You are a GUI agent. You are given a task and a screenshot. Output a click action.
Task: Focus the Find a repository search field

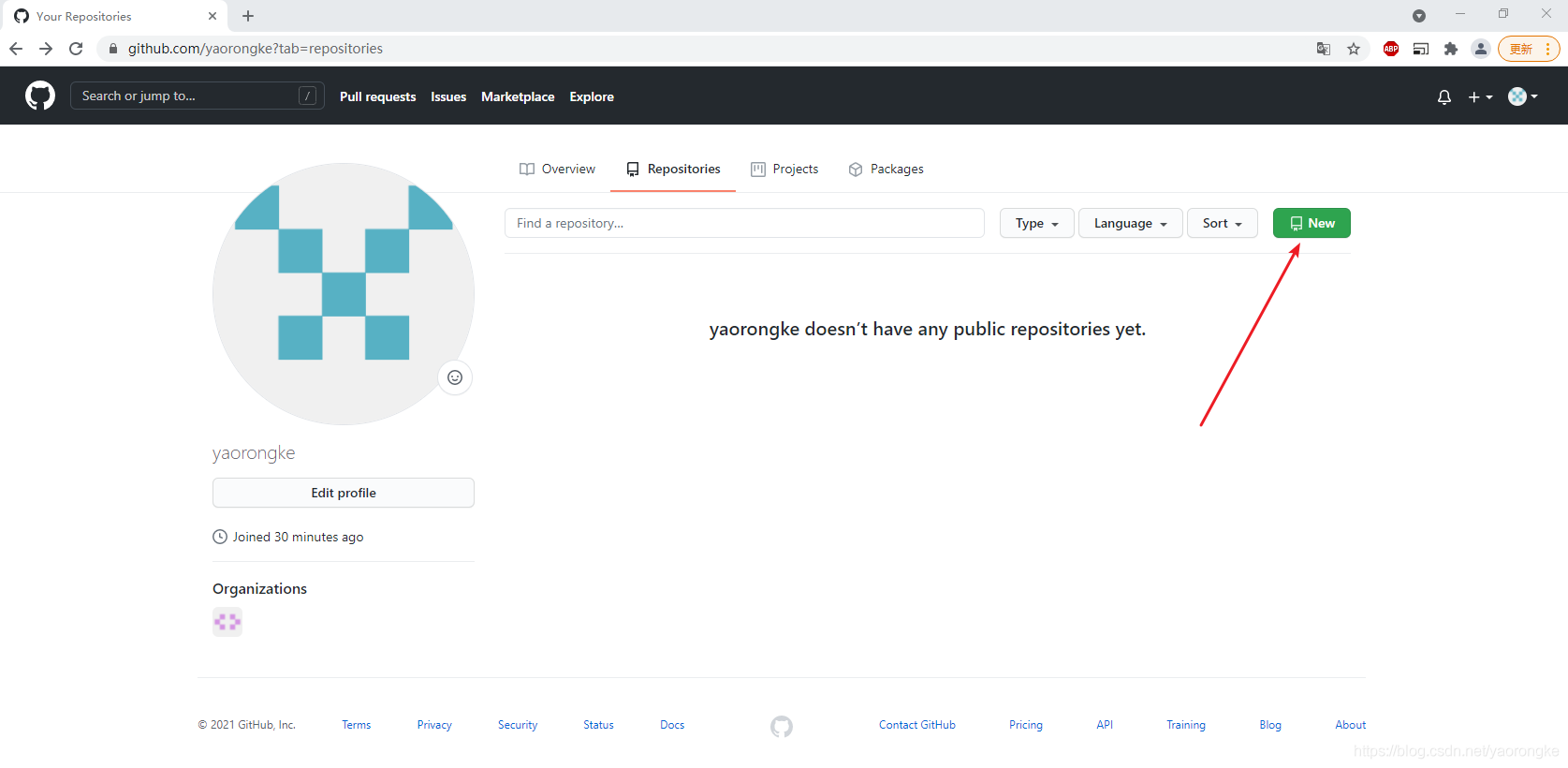[744, 223]
